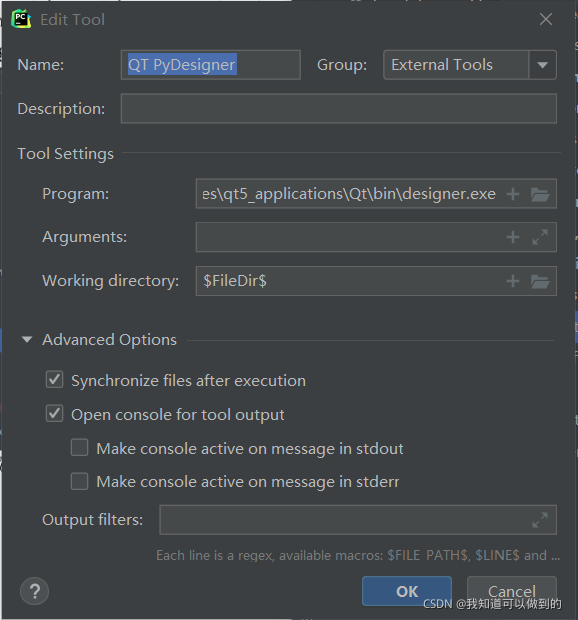Viewport: 578px width, 620px height.
Task: Click the Cancel button
Action: [x=512, y=591]
